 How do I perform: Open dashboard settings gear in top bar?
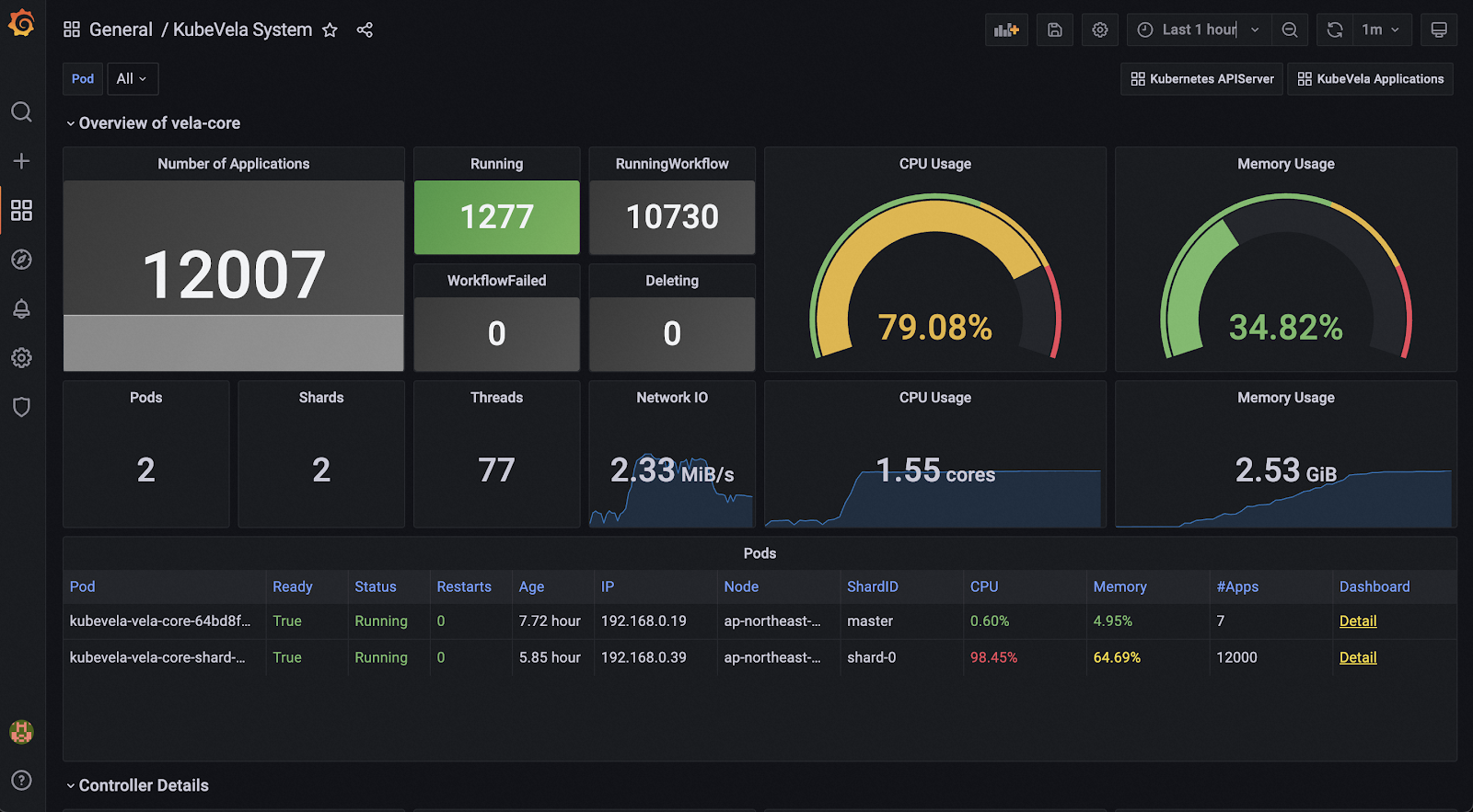[x=1100, y=29]
